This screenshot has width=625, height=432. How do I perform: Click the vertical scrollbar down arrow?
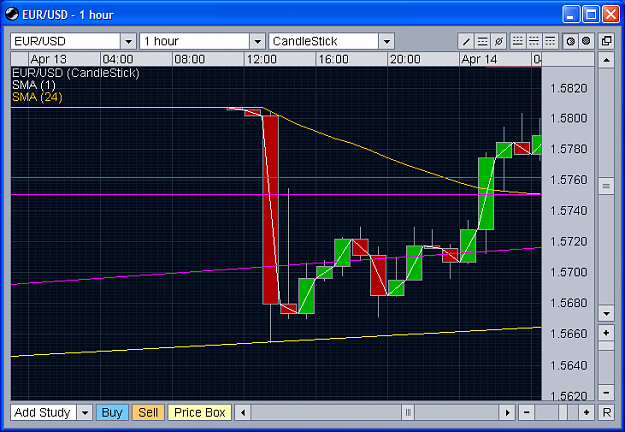pyautogui.click(x=606, y=314)
